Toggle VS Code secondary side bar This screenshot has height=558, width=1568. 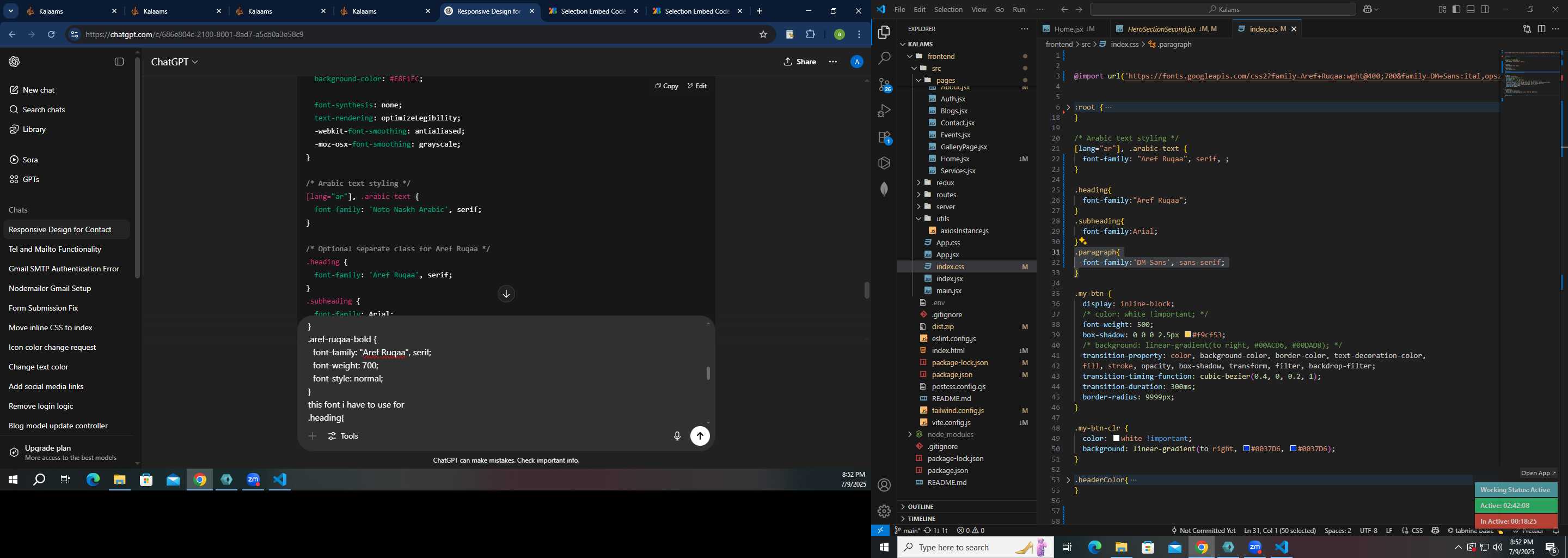1485,10
